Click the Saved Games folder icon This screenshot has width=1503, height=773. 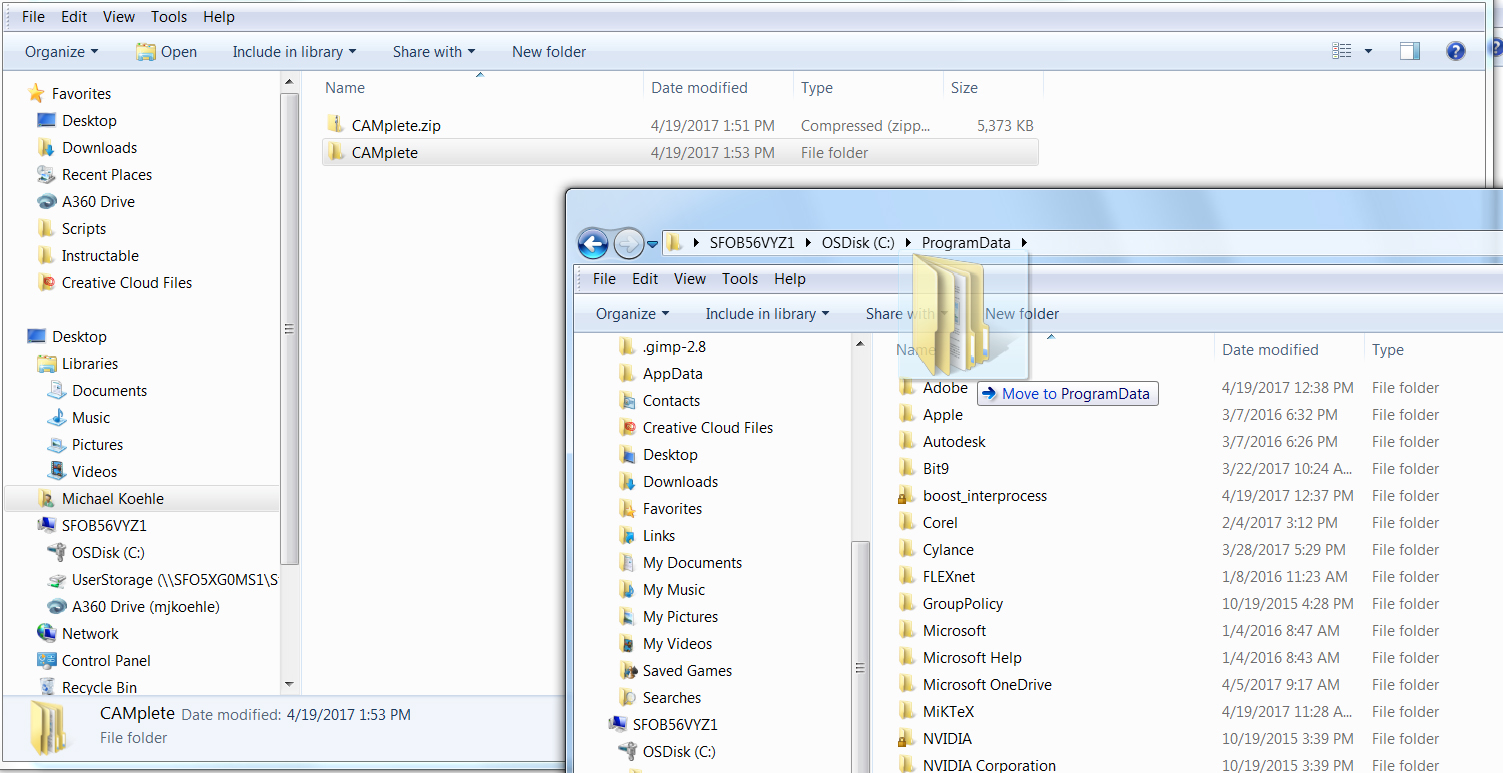click(x=627, y=670)
